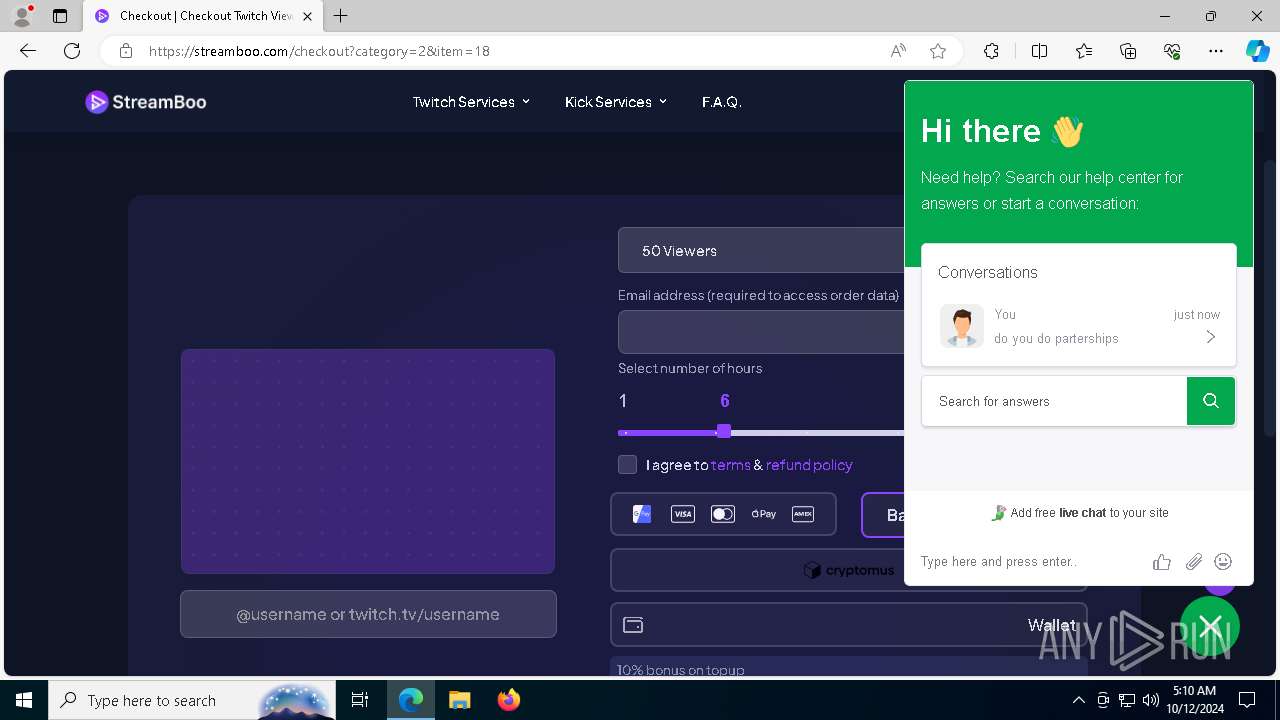Viewport: 1280px width, 720px height.
Task: Open the profile icon in the title bar
Action: [x=23, y=16]
